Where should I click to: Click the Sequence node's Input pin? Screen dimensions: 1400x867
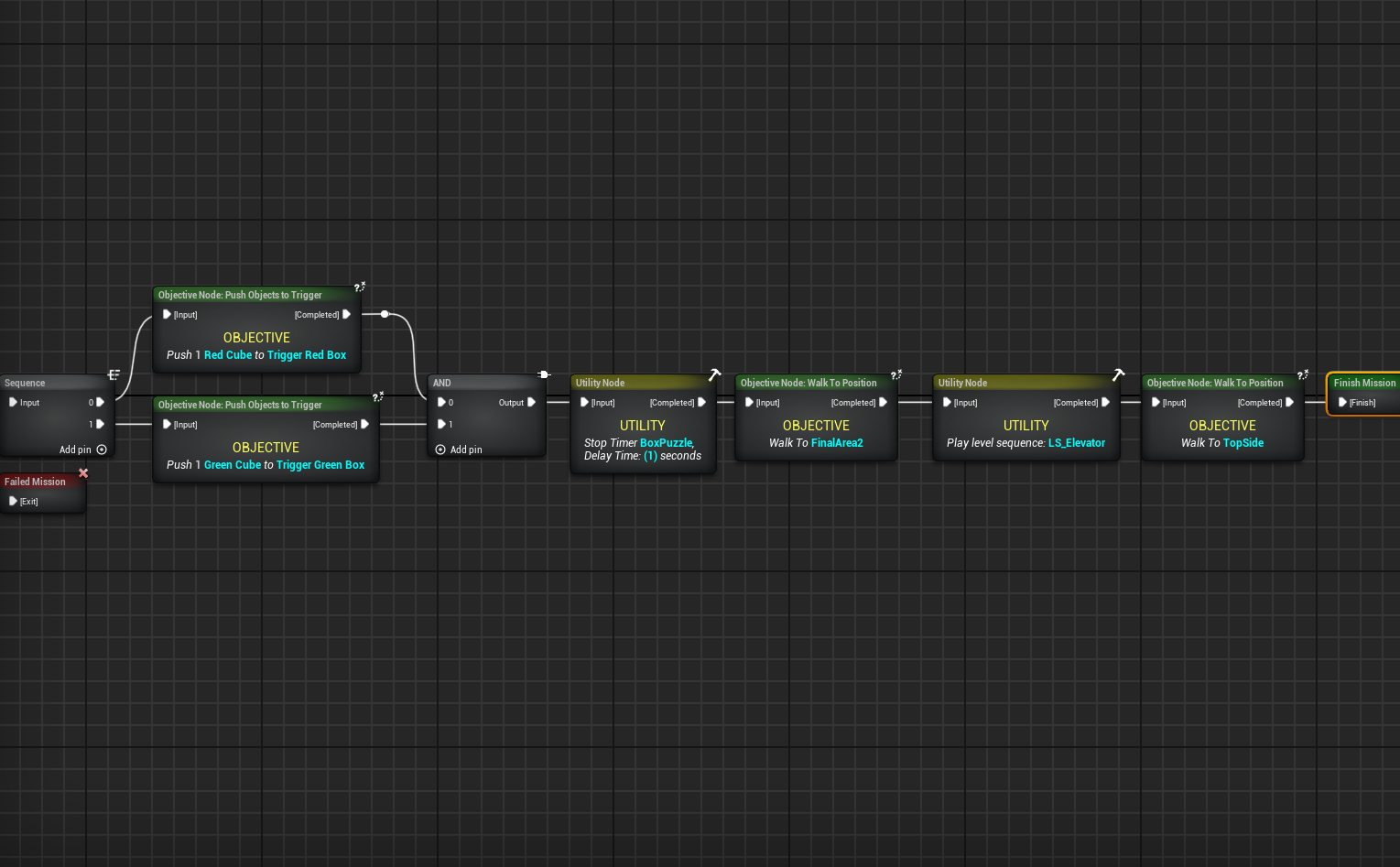tap(13, 402)
